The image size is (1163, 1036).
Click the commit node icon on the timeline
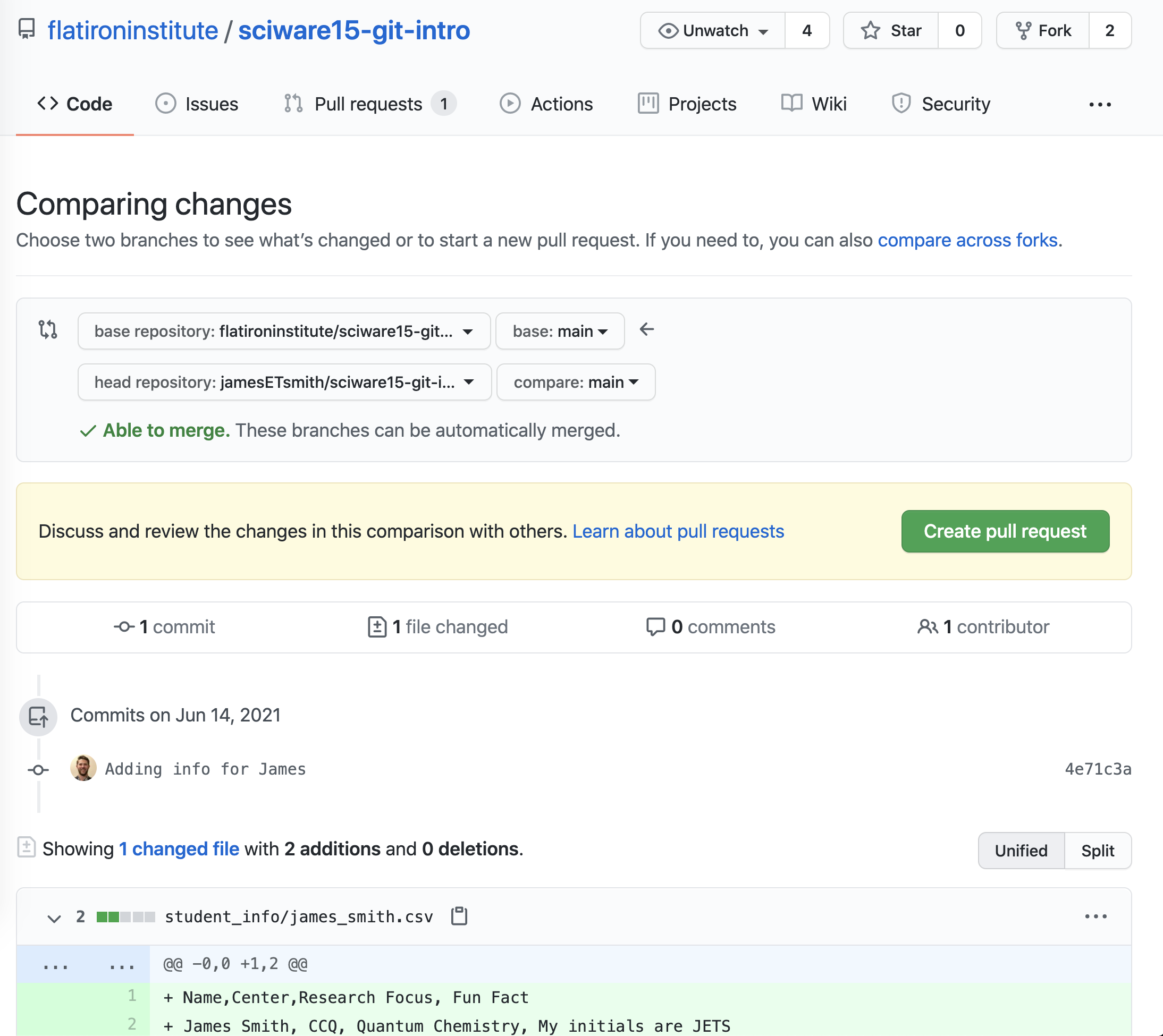(x=38, y=770)
